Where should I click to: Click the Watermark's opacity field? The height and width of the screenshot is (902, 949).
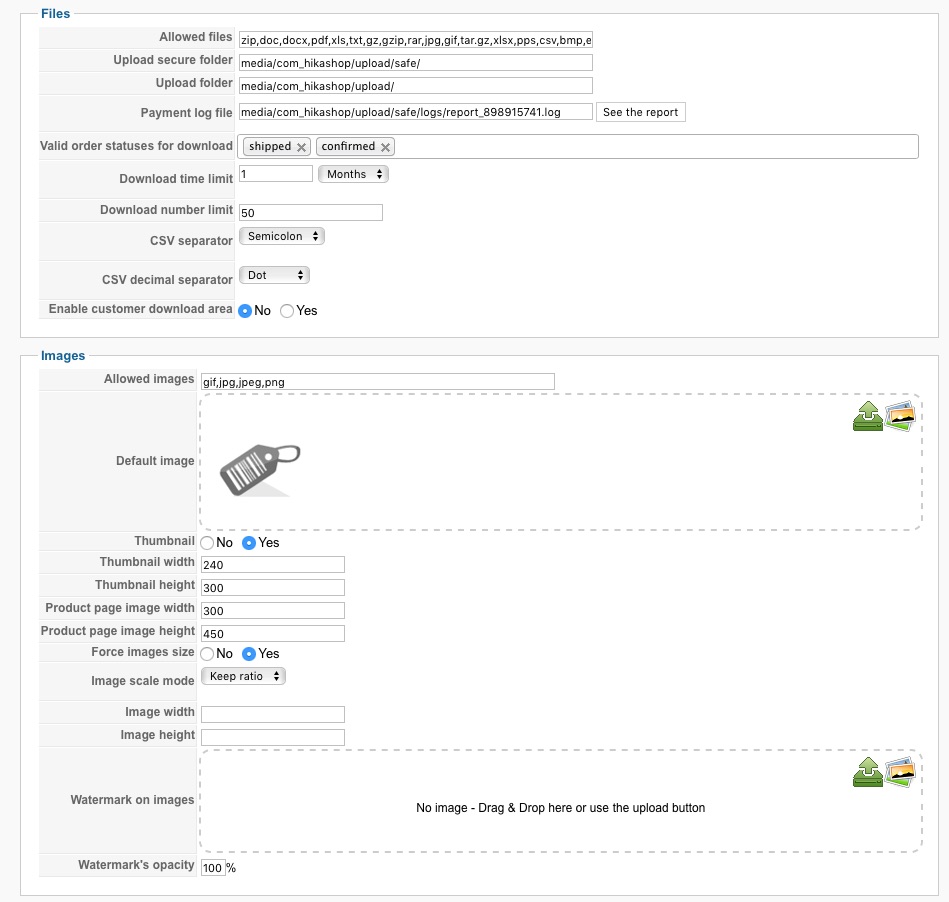[x=213, y=867]
